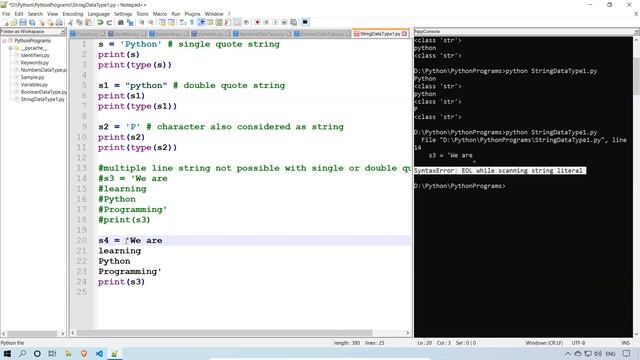Open Windows taskbar search
640x360 pixels.
pos(22,354)
